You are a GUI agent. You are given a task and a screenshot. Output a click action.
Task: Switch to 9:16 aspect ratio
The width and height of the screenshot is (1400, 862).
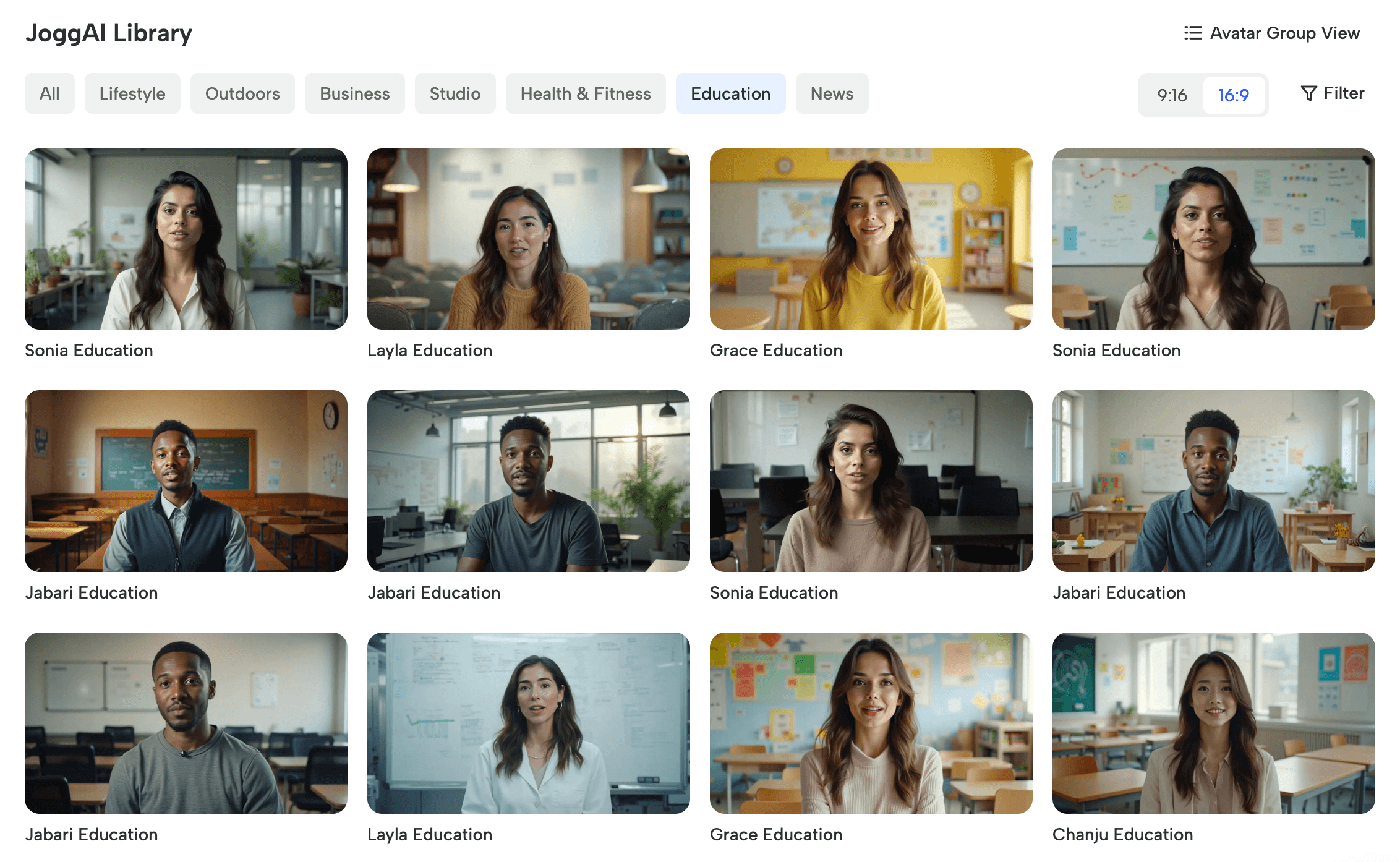point(1172,95)
